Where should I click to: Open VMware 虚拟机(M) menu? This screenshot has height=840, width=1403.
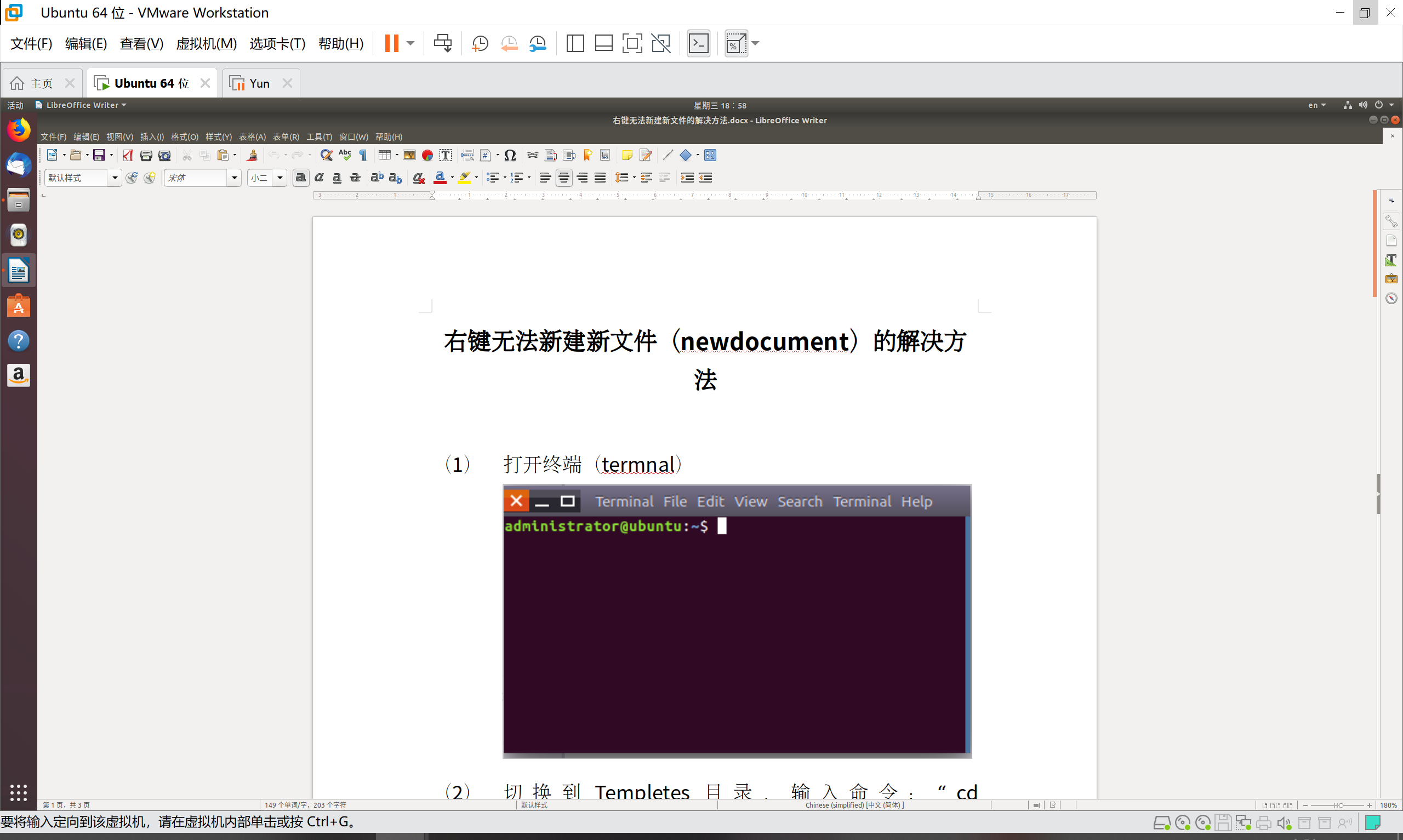click(207, 44)
